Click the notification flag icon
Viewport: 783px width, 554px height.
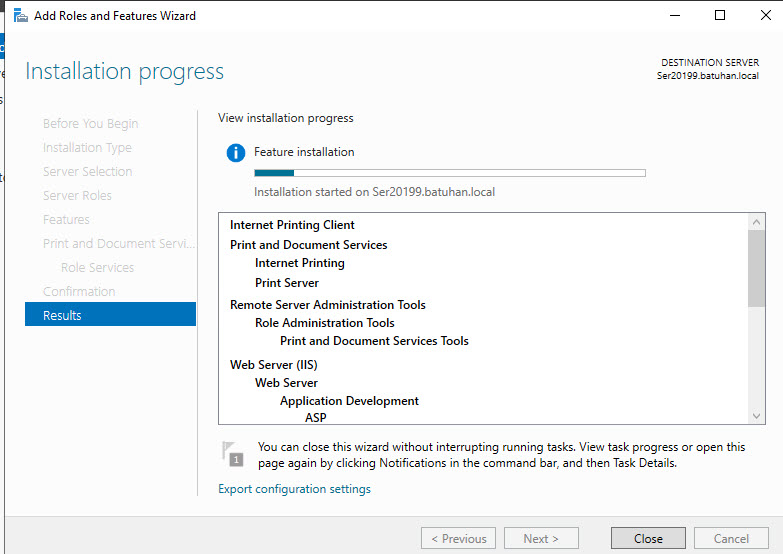232,454
